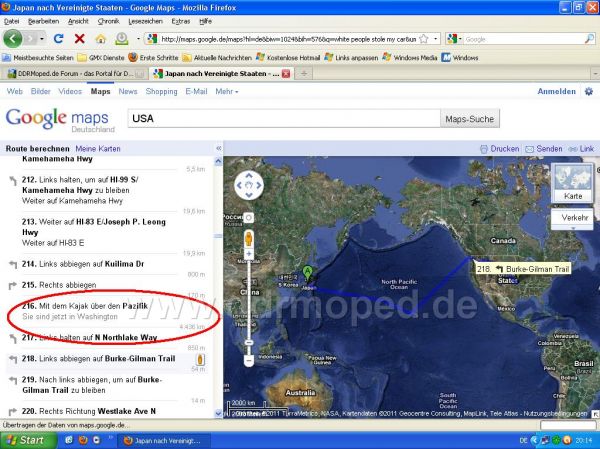Click the Route berechnen heading

38,149
